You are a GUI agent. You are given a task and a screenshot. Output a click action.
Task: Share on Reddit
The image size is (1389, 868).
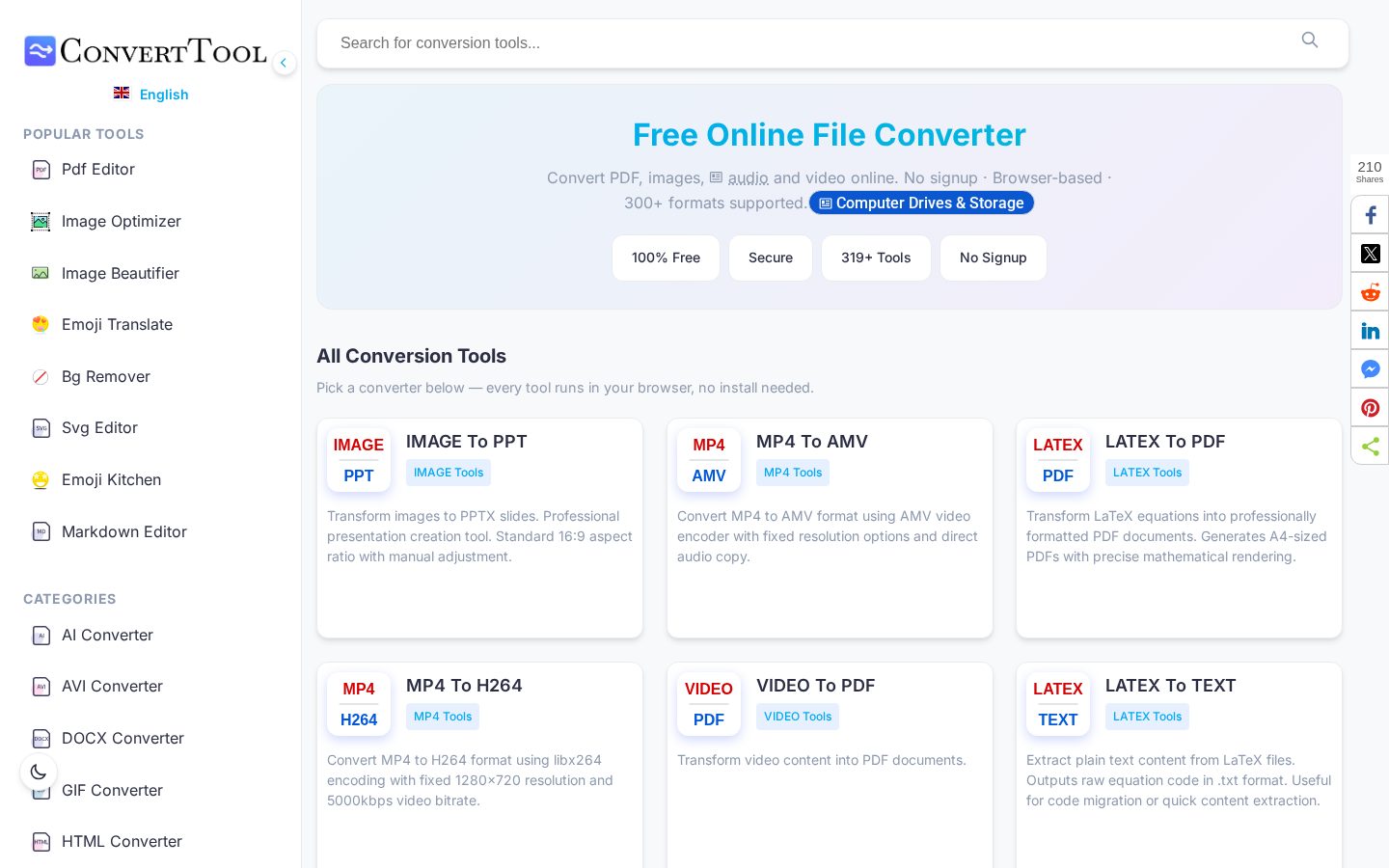tap(1370, 292)
